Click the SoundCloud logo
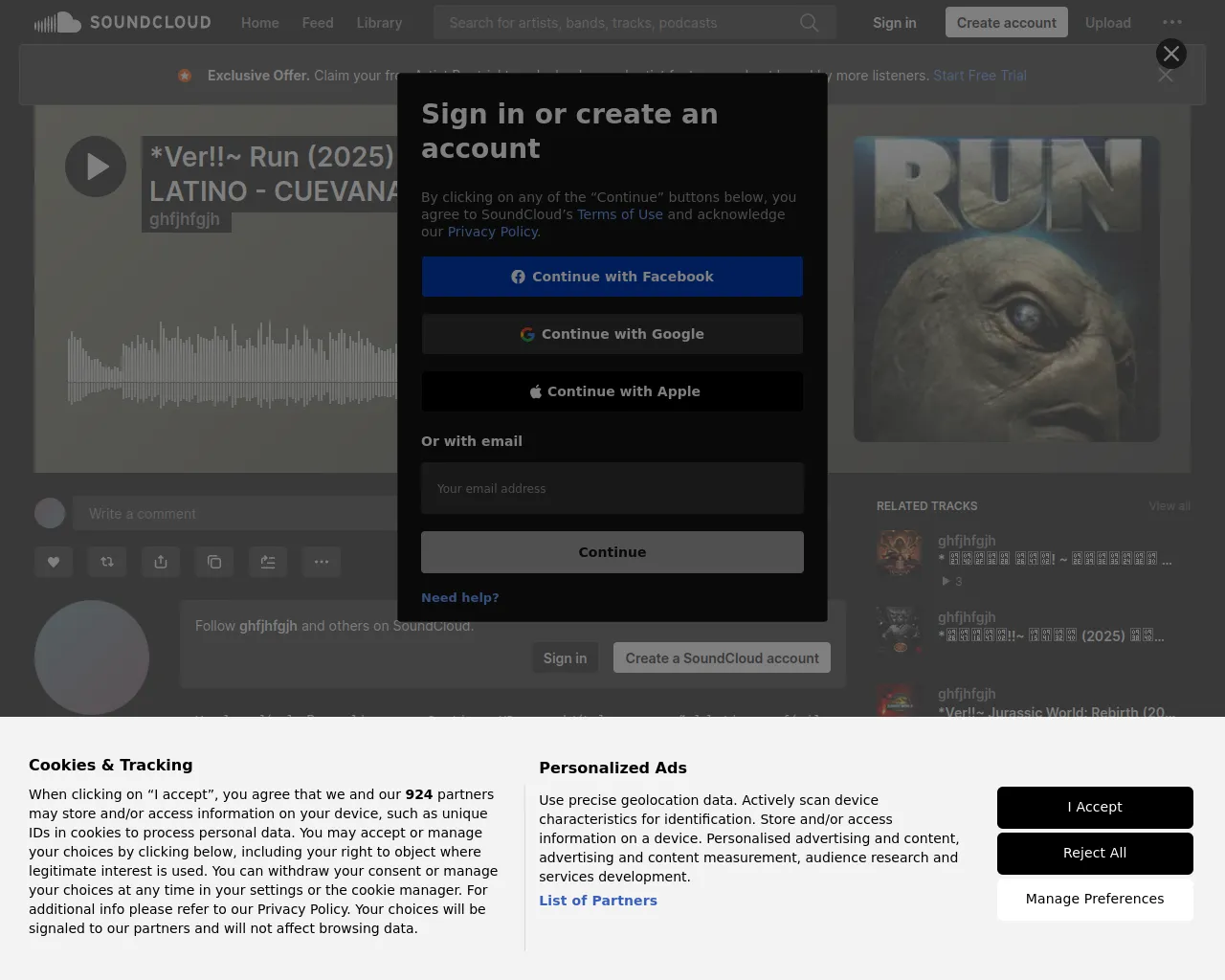 click(x=122, y=23)
